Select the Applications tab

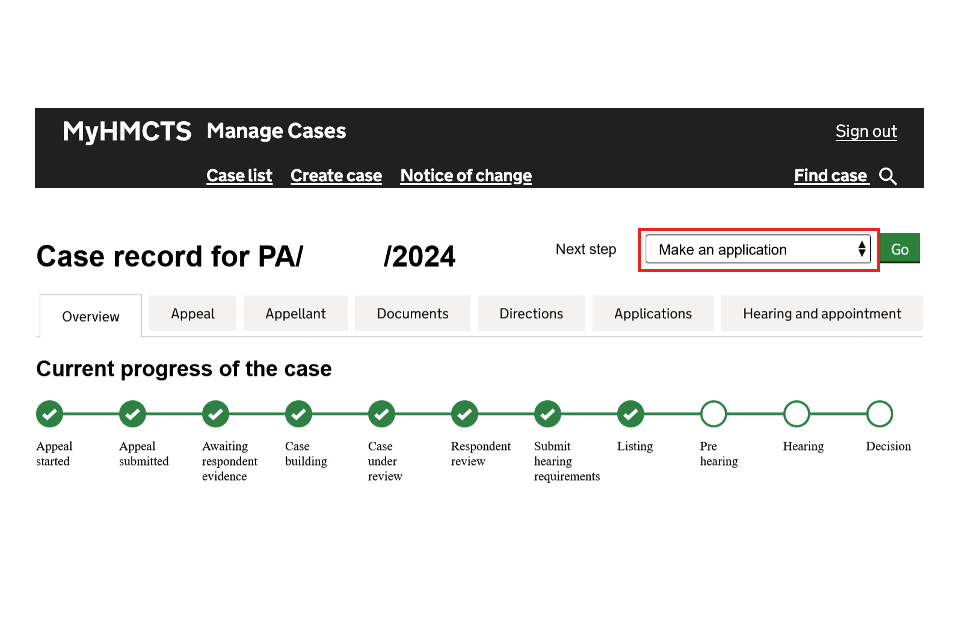(x=653, y=314)
